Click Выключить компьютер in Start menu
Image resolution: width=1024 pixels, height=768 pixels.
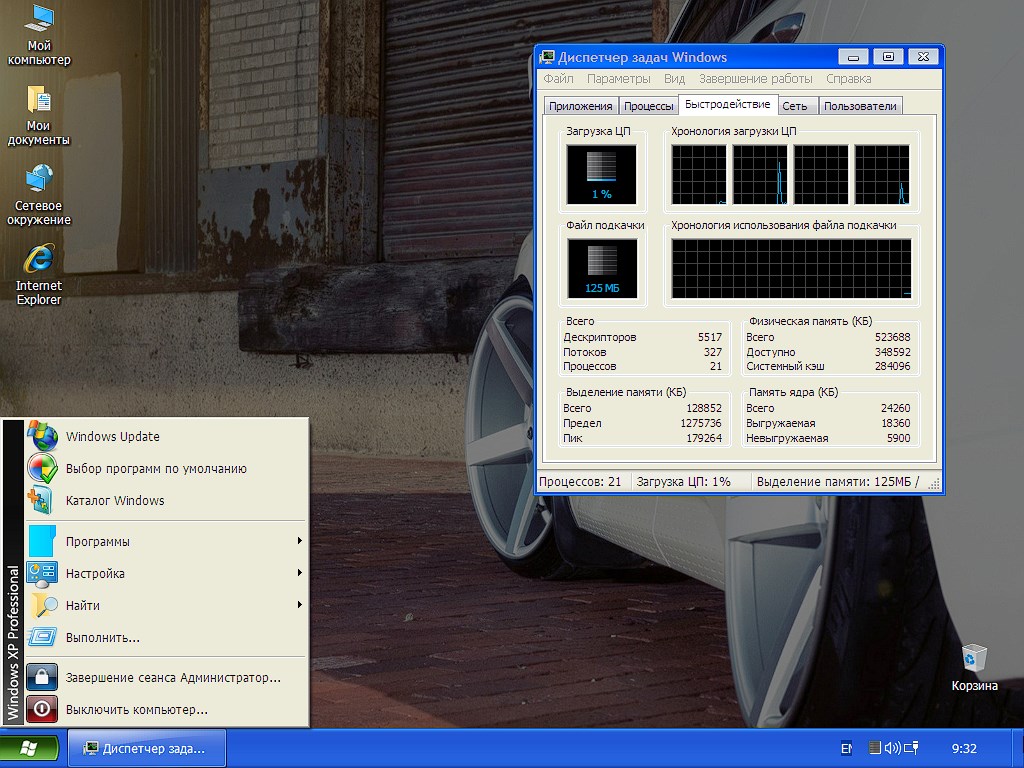click(x=137, y=709)
